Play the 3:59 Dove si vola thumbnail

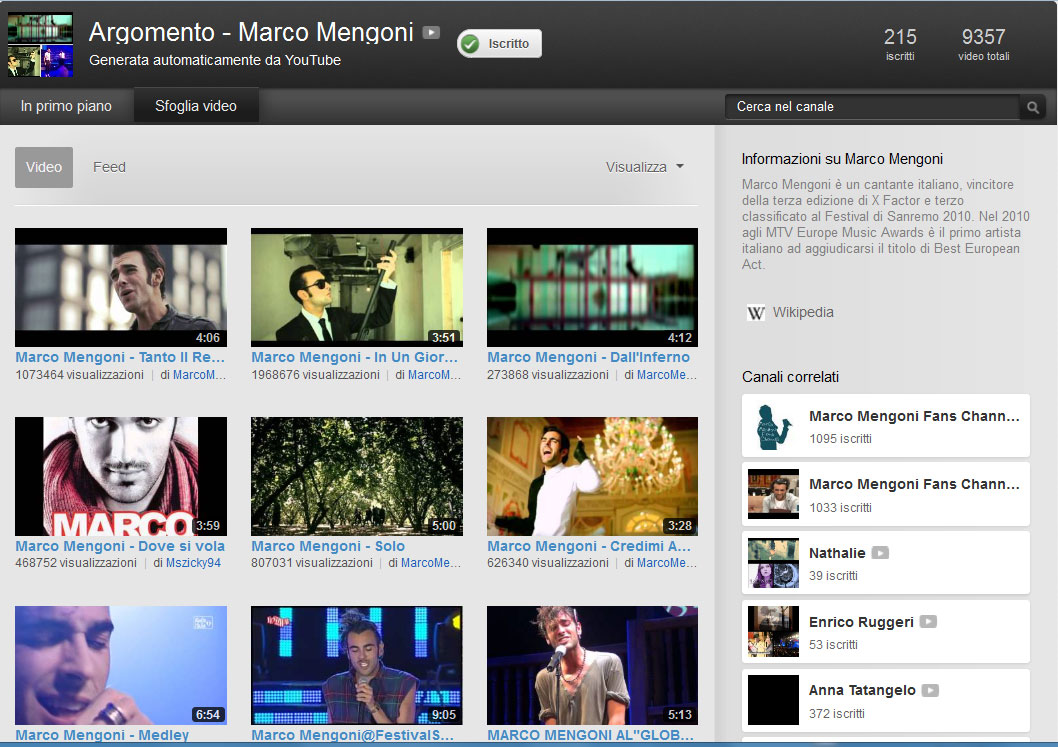point(121,476)
